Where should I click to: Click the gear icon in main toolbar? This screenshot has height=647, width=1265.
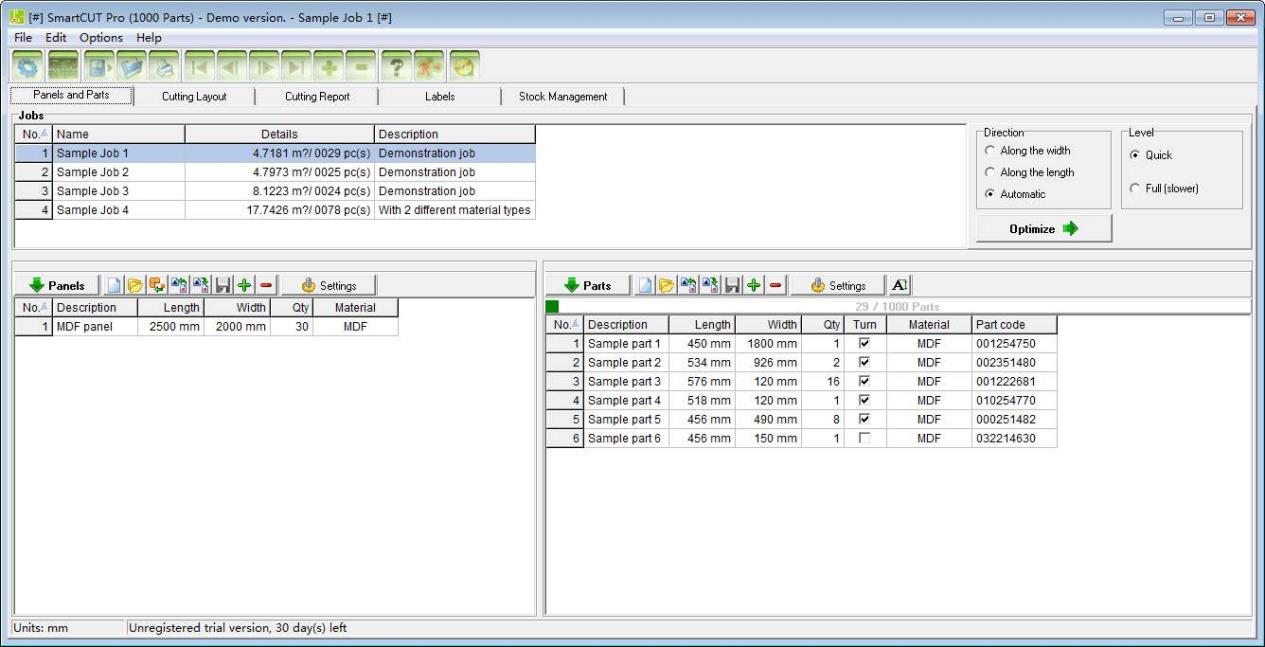point(26,65)
